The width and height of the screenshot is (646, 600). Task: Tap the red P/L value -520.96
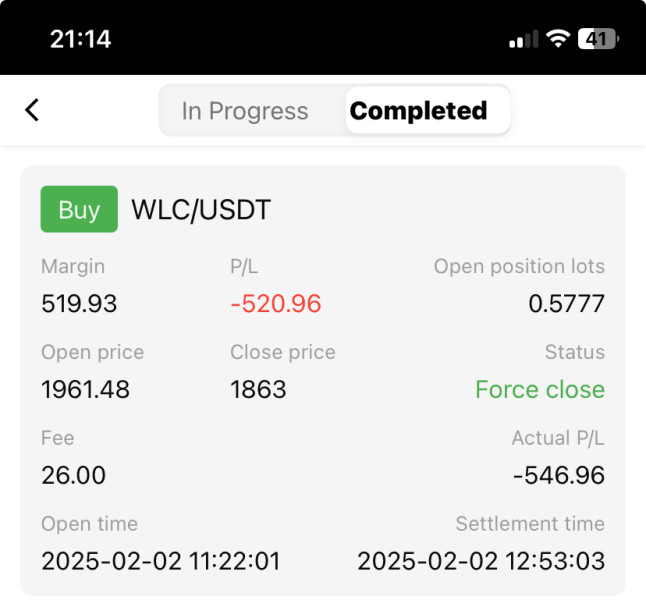[x=276, y=304]
